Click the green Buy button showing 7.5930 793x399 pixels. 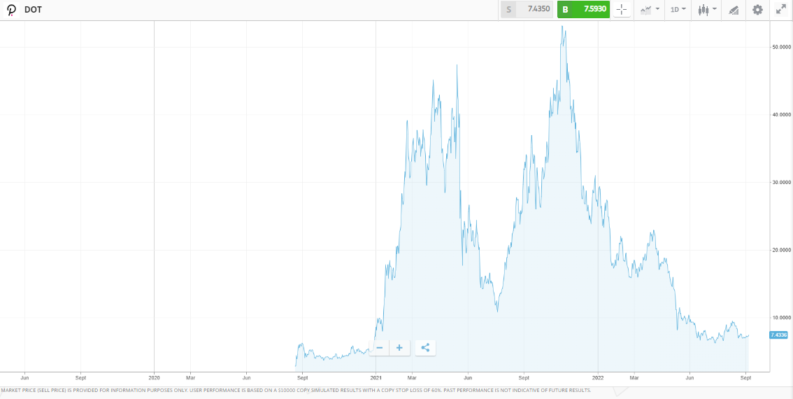click(584, 9)
